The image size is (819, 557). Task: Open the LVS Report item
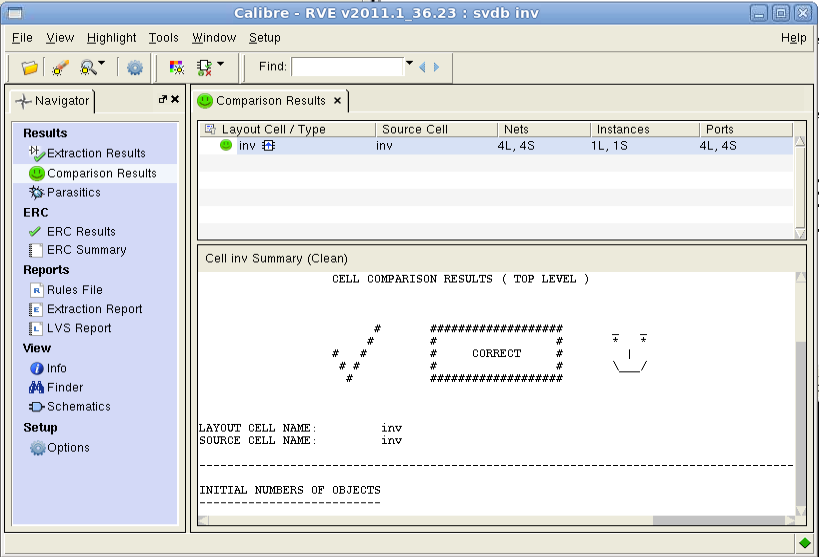point(79,328)
